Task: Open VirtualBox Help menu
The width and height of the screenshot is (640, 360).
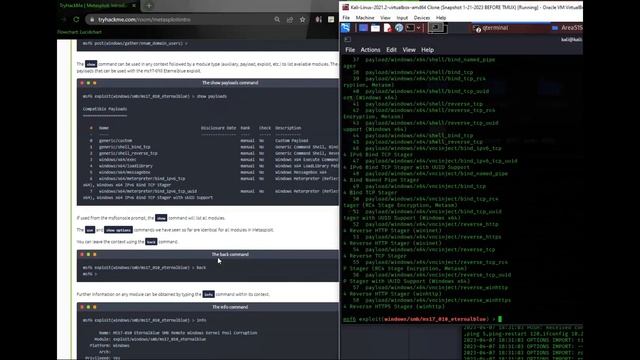Action: click(441, 18)
